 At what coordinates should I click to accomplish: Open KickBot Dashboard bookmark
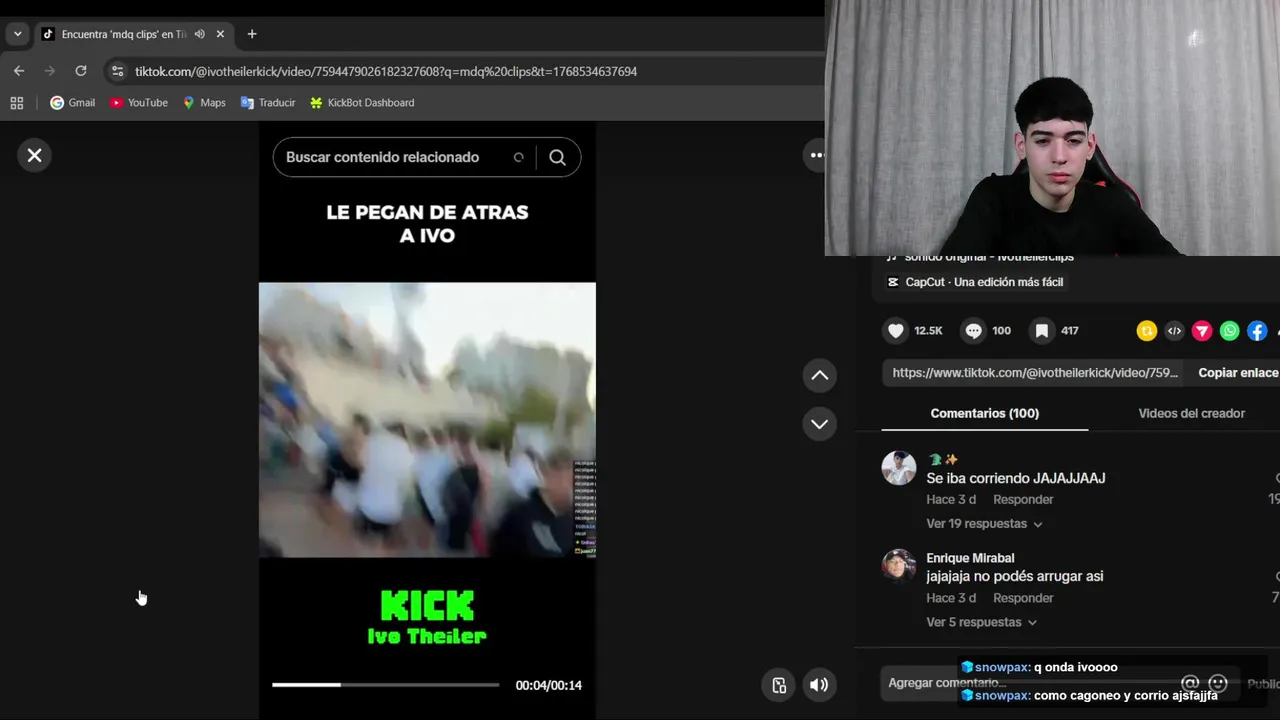tap(362, 103)
